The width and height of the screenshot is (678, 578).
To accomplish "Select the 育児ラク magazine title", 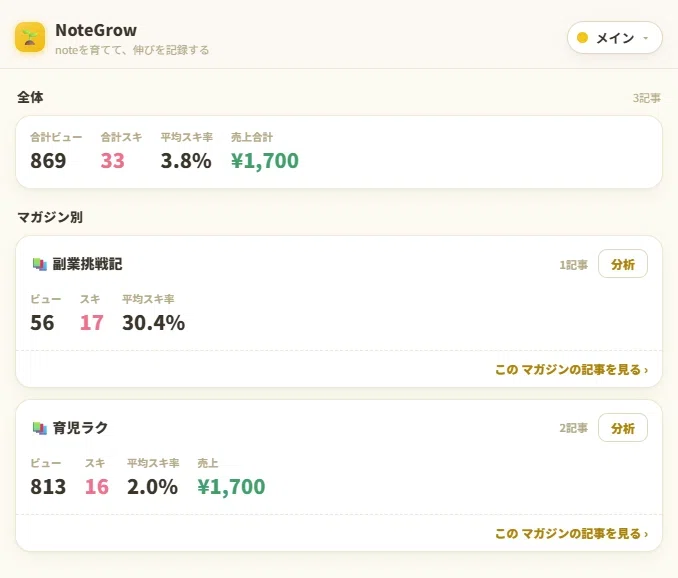I will tap(80, 428).
